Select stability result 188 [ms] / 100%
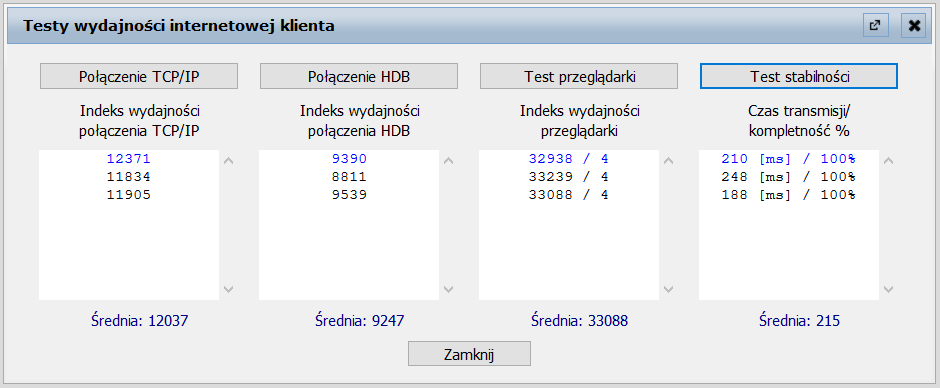The height and width of the screenshot is (388, 940). tap(789, 195)
